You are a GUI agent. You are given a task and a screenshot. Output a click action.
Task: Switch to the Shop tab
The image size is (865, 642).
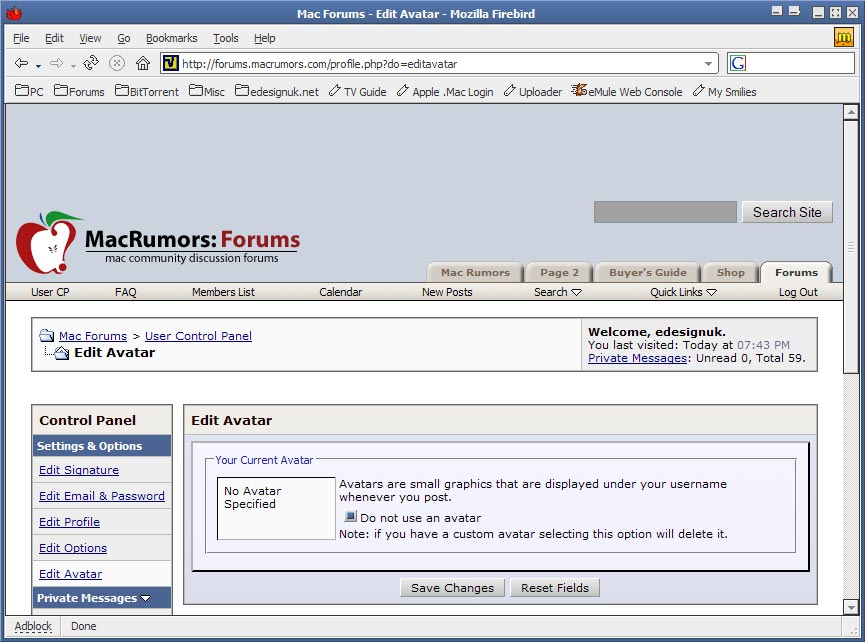click(x=730, y=272)
